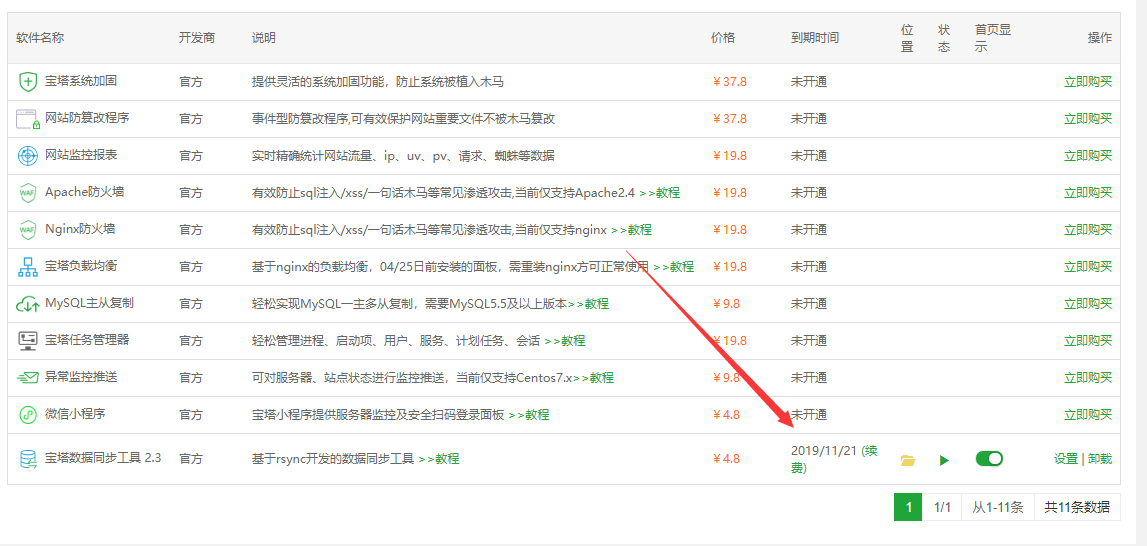Click the 网站监控报表 target icon
This screenshot has width=1147, height=546.
(27, 156)
